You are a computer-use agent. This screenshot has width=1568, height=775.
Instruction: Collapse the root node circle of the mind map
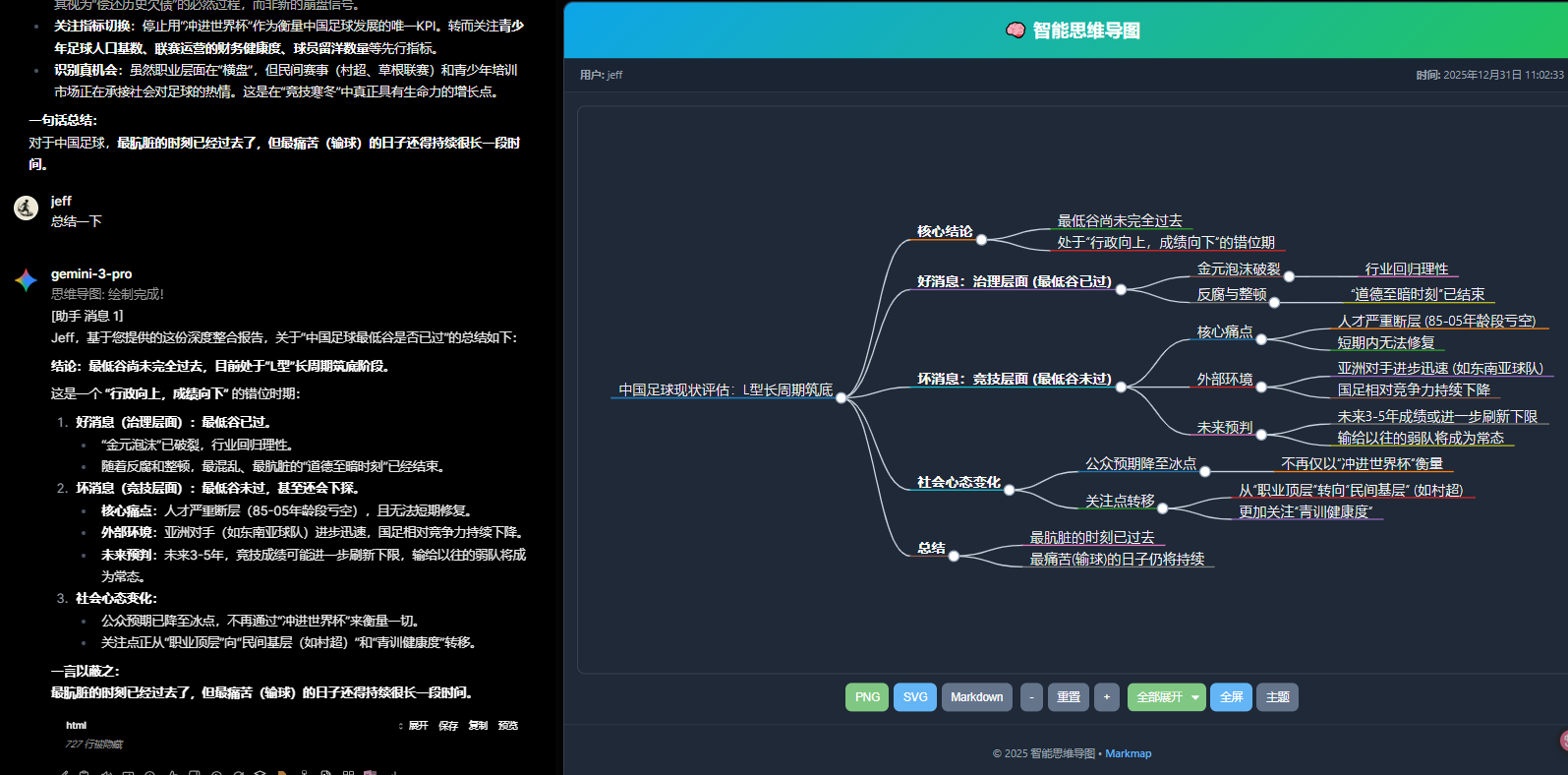coord(841,397)
